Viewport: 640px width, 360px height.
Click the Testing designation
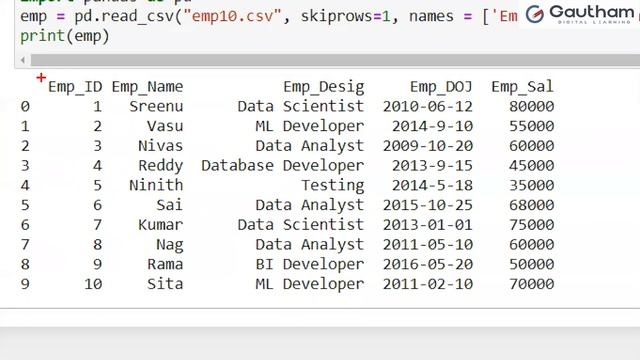(x=333, y=186)
